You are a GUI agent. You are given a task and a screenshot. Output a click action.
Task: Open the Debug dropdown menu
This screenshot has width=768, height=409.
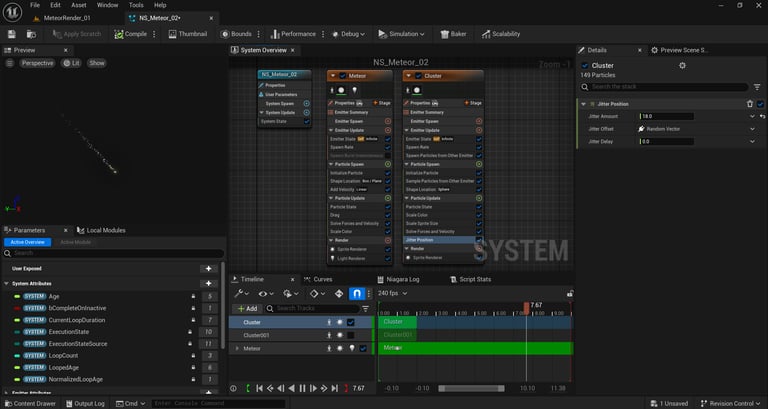(351, 34)
